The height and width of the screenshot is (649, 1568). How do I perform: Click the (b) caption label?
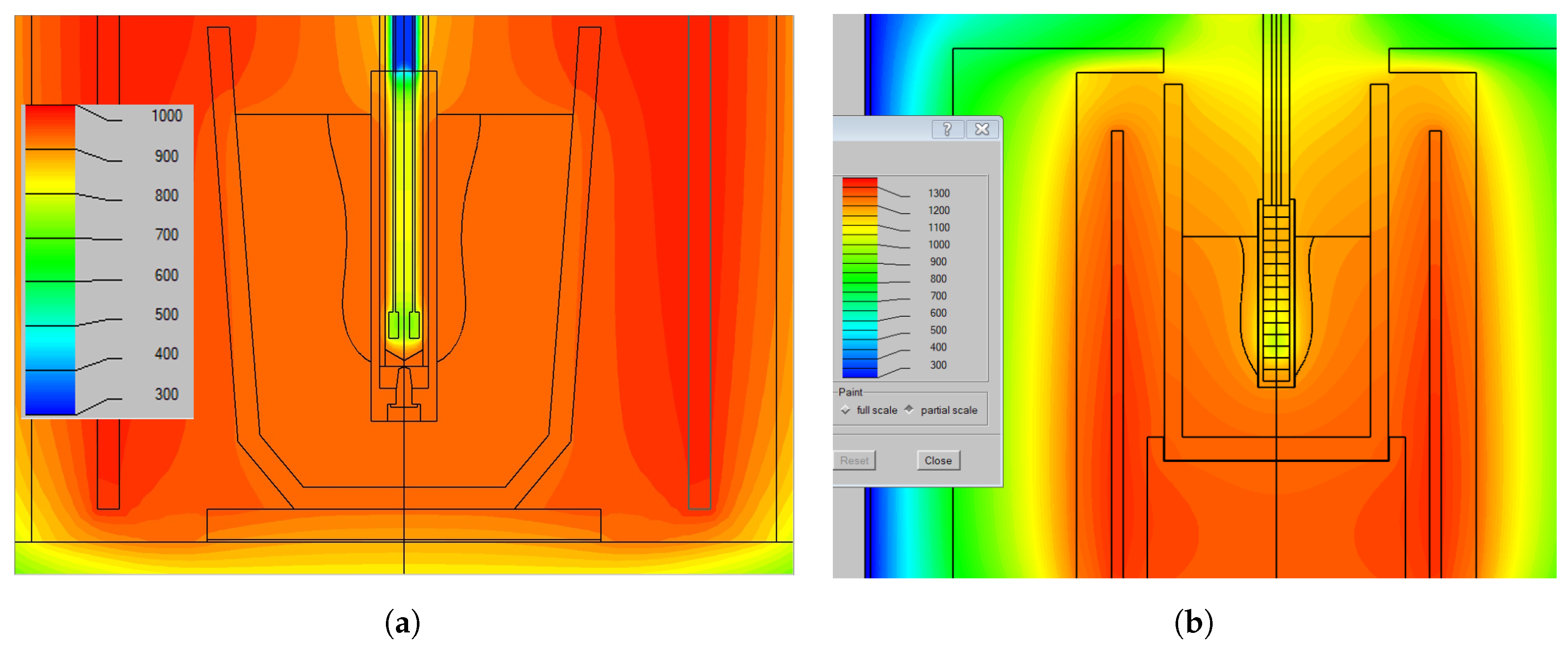(1193, 623)
